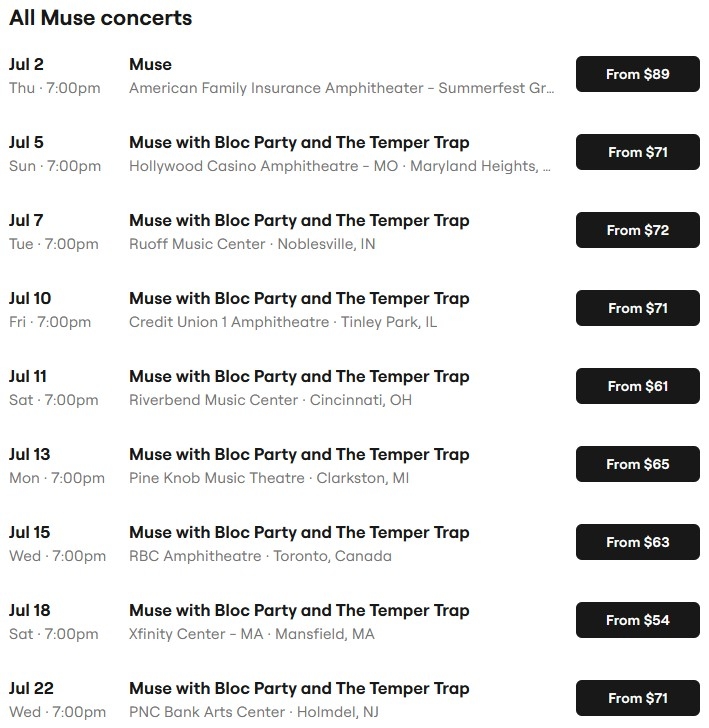Screen dimensions: 709x728
Task: Select Credit Union 1 Amphitheatre venue line
Action: [x=283, y=322]
